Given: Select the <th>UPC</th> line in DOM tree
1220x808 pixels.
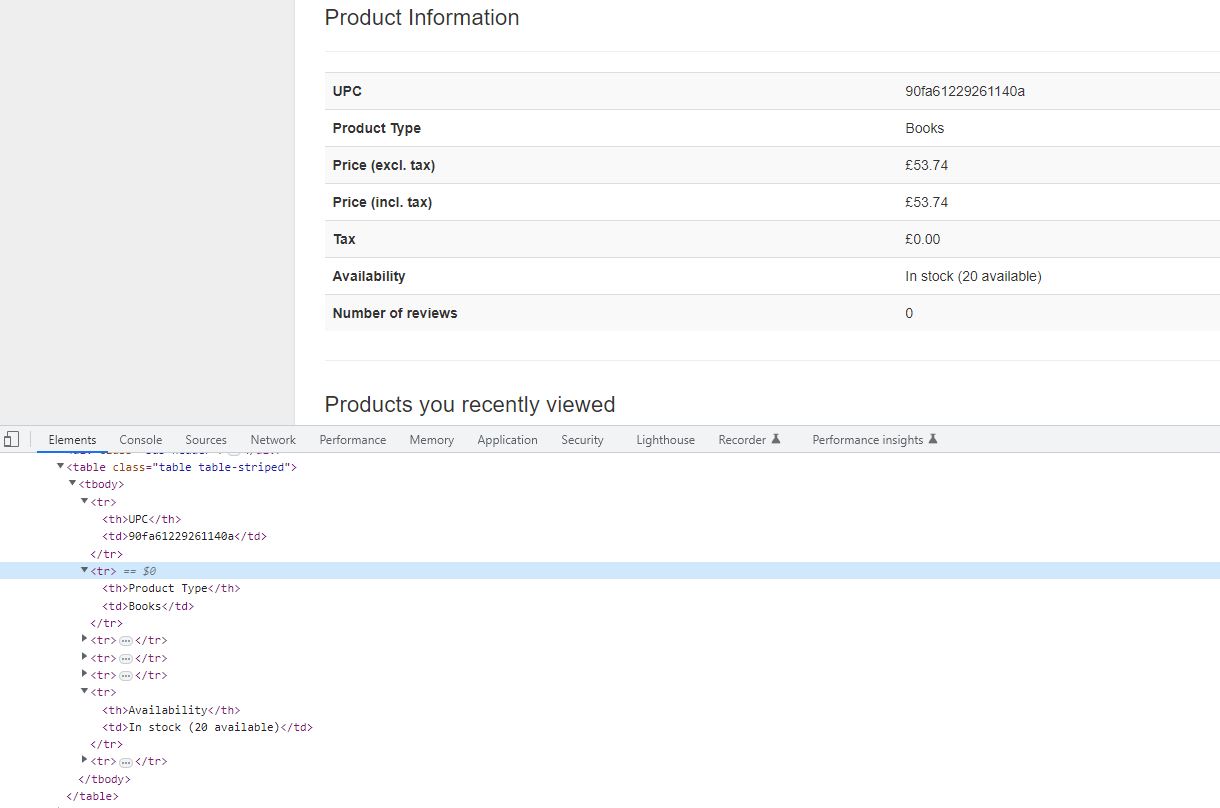Looking at the screenshot, I should click(x=142, y=519).
